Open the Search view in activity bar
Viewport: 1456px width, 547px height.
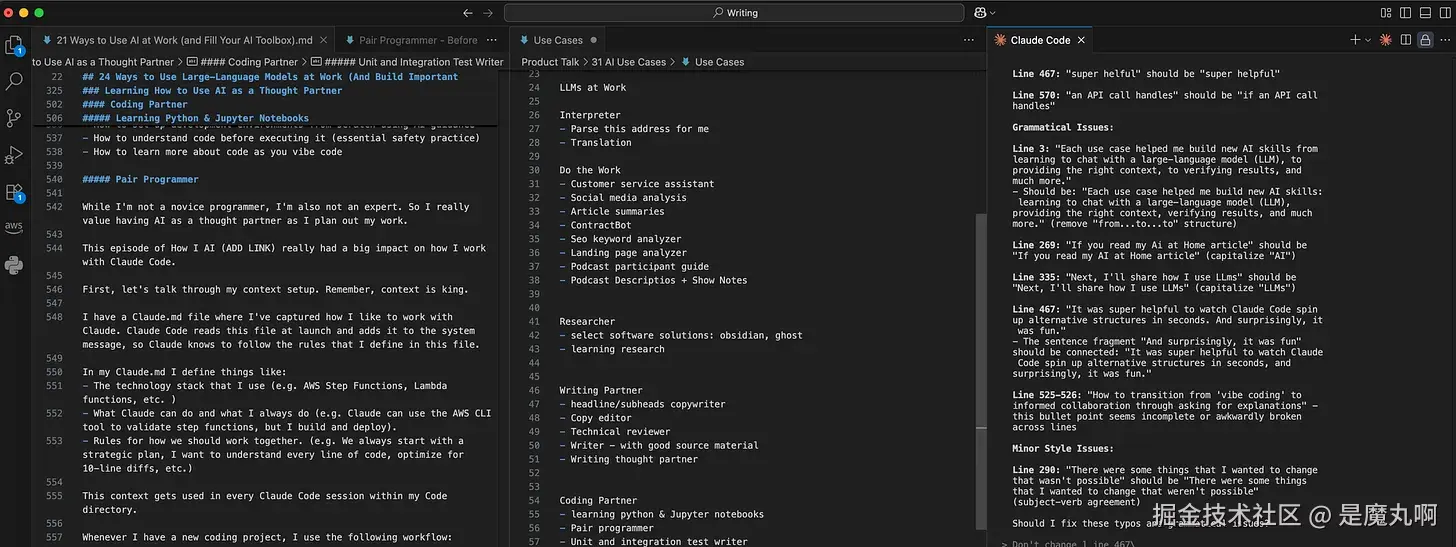point(14,81)
